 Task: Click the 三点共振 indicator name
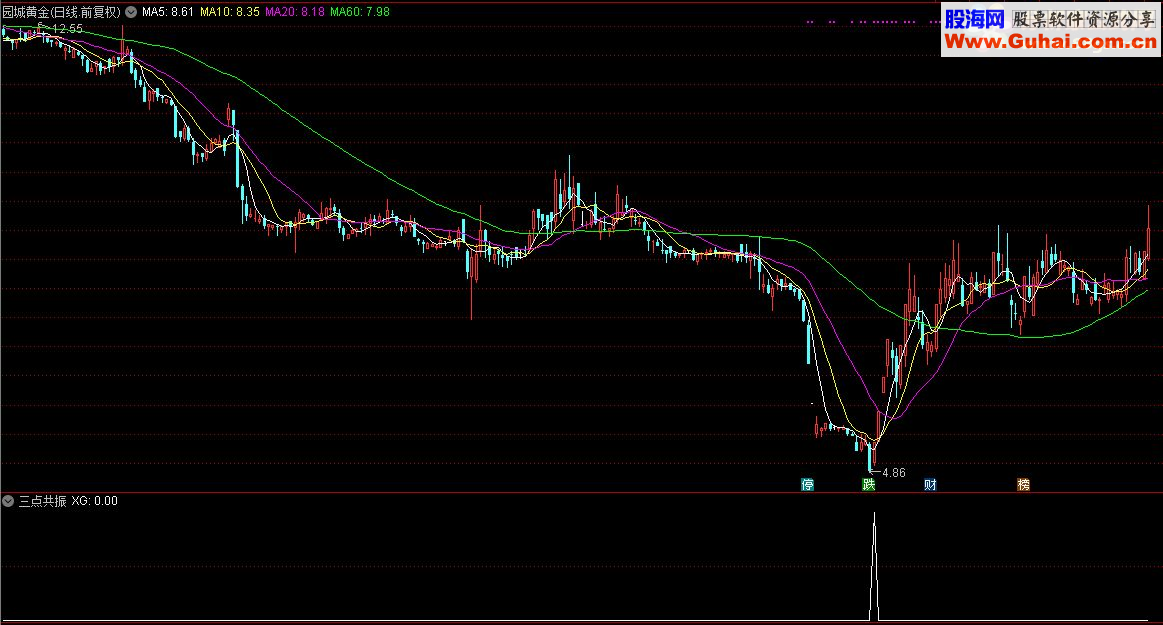[x=42, y=501]
